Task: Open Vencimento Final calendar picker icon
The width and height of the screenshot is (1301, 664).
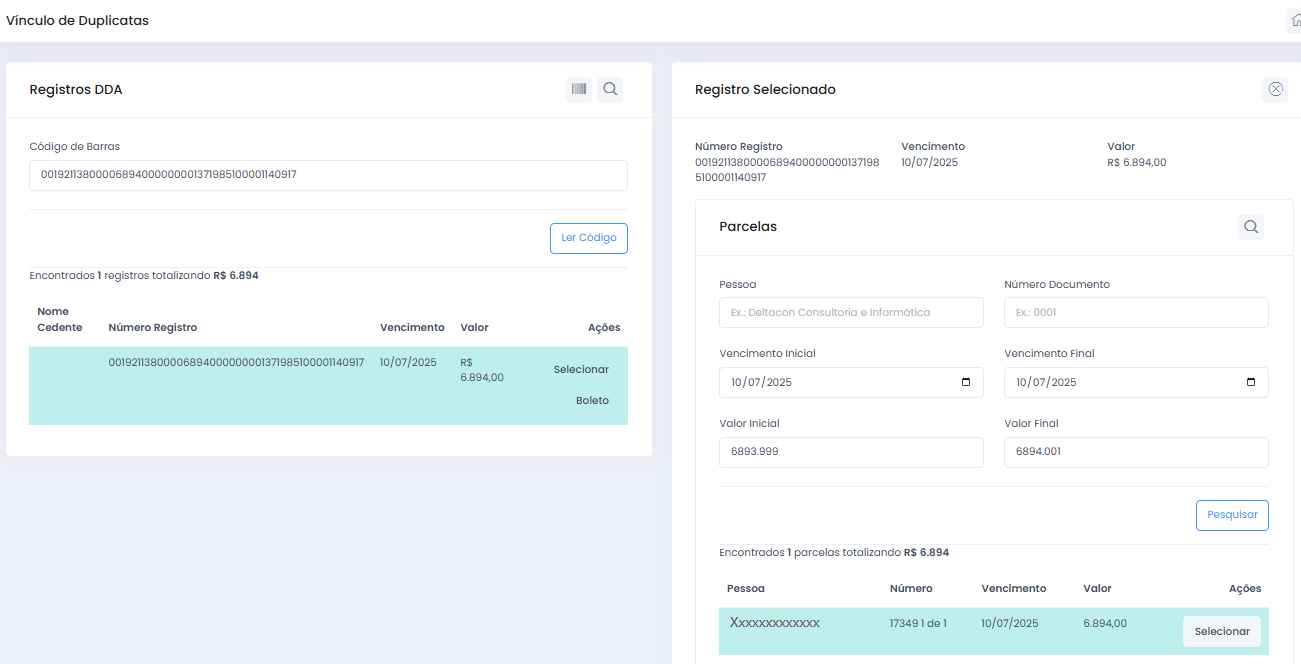Action: pos(1250,382)
